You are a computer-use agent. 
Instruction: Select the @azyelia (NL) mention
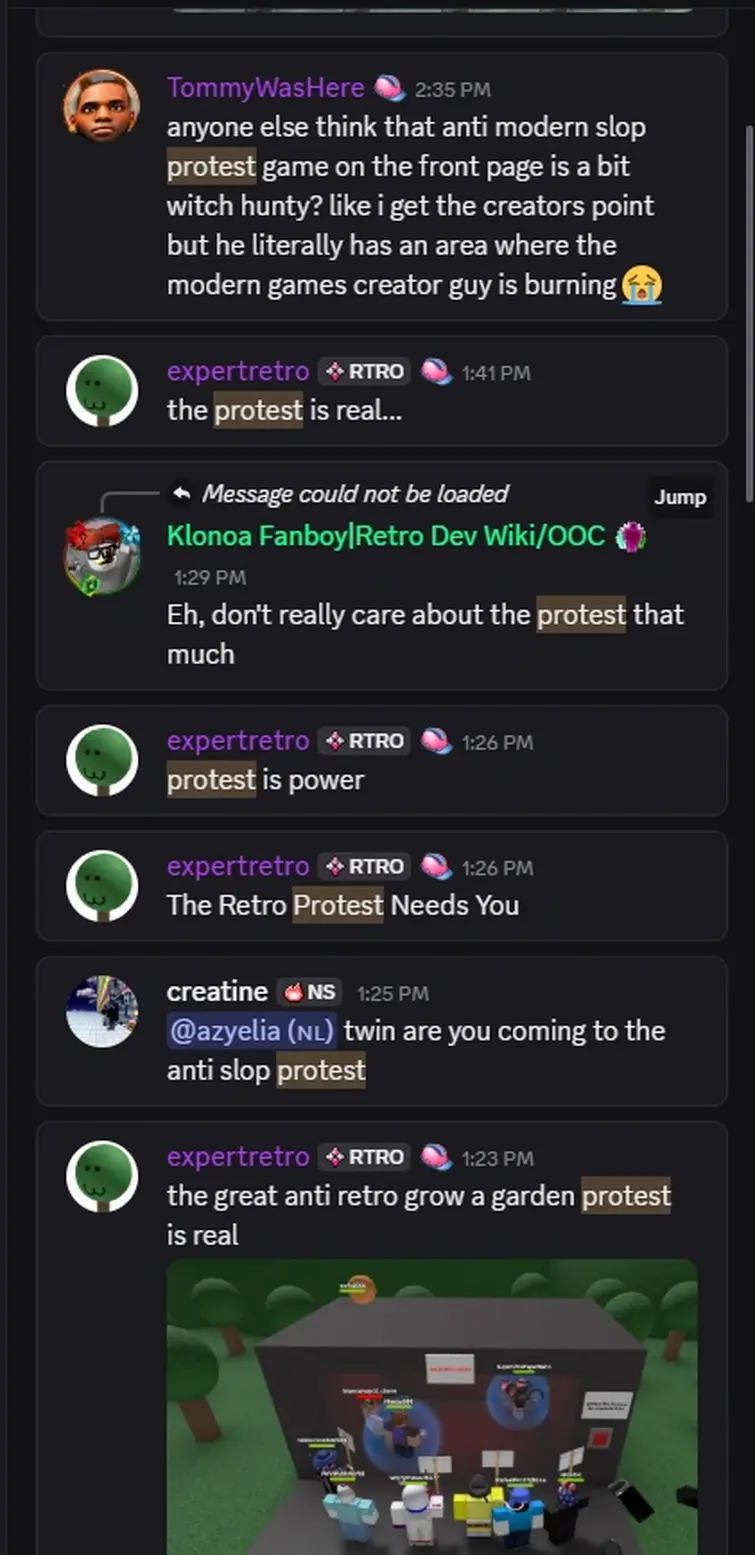[x=251, y=1031]
